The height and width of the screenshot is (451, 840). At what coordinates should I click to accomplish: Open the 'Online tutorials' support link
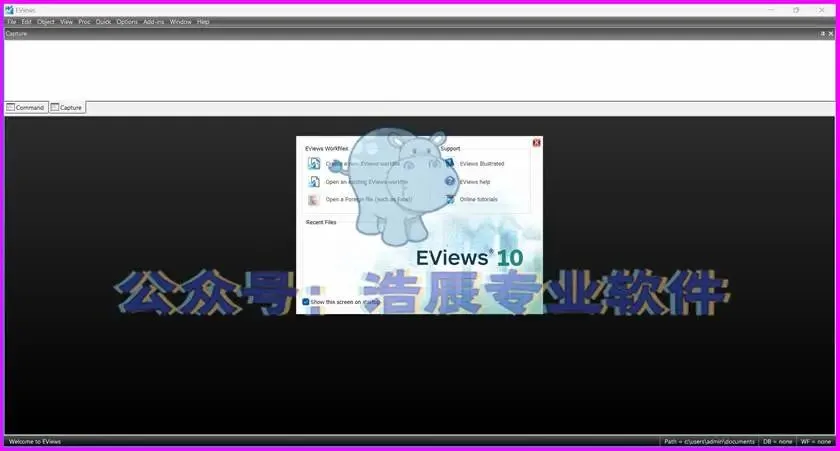[478, 199]
